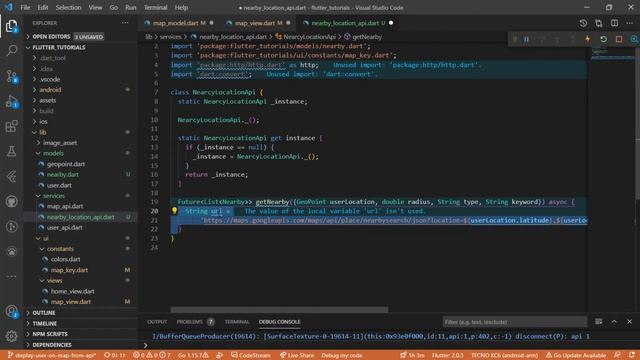This screenshot has height=360, width=640.
Task: Pause the debug session
Action: click(527, 39)
